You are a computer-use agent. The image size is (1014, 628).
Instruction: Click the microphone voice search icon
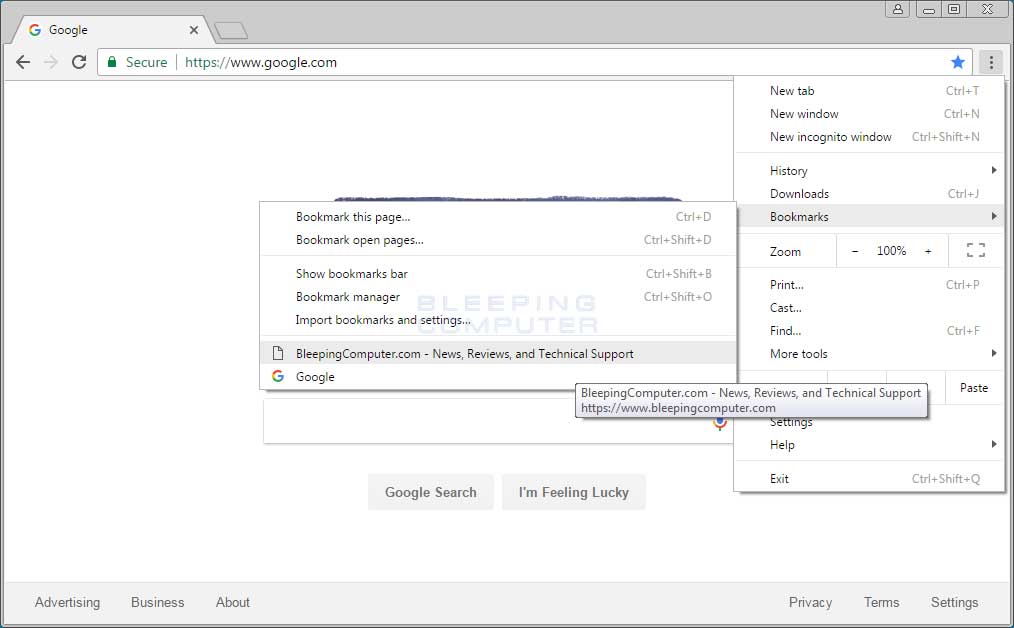pos(720,424)
